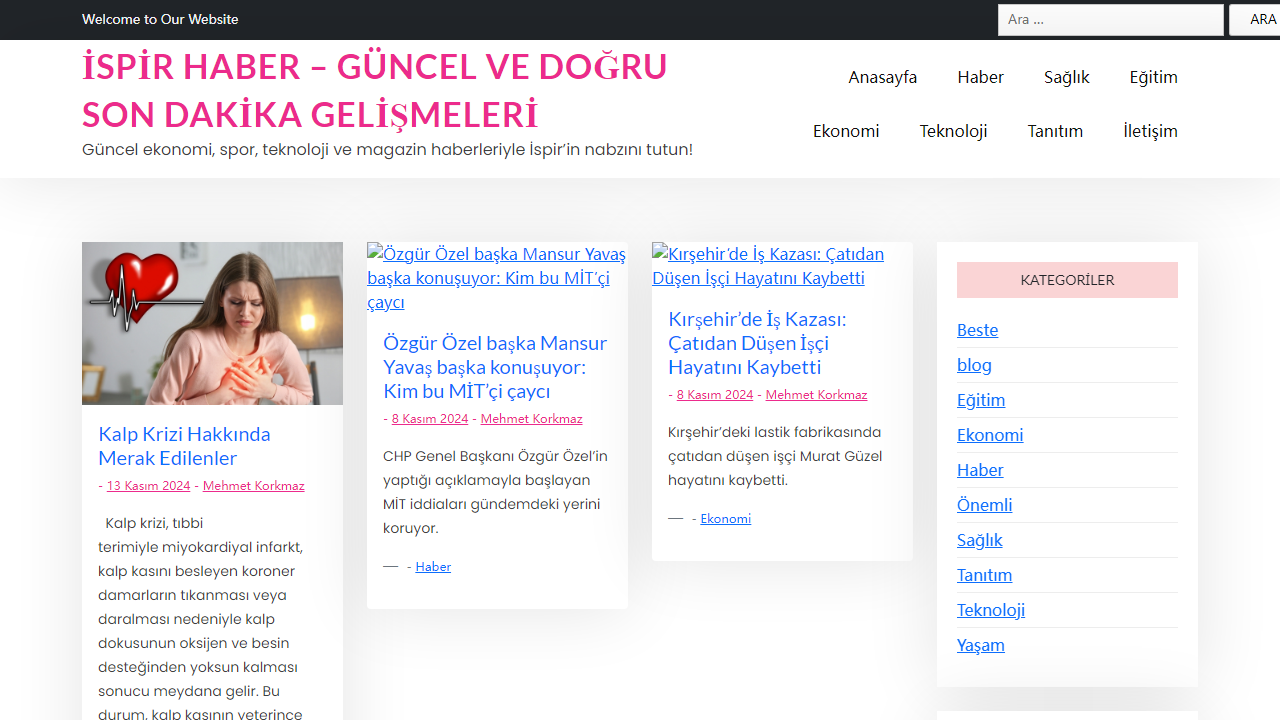View author profile Mehmet Korkmaz

coord(253,485)
